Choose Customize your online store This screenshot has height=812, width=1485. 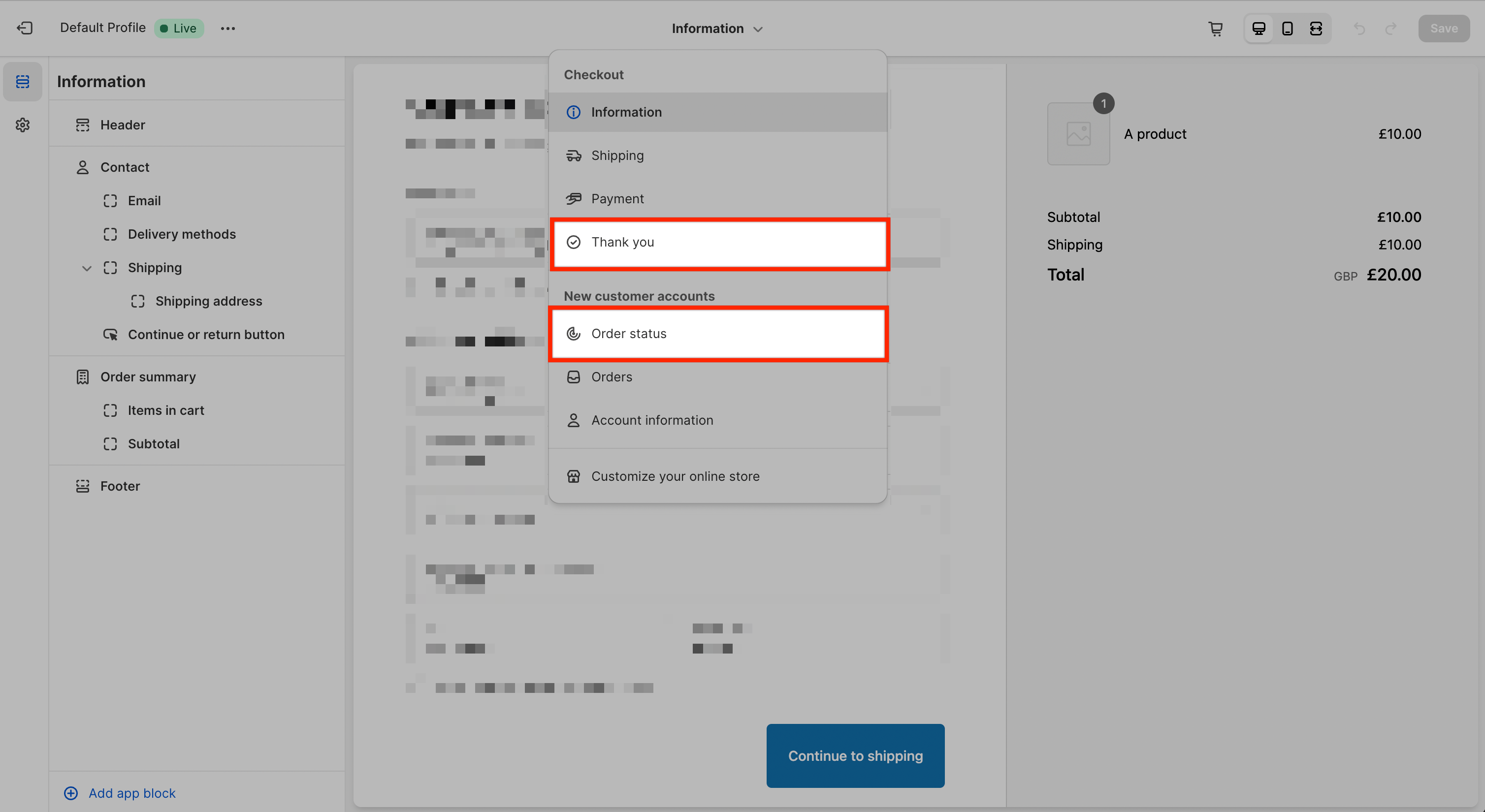coord(675,476)
